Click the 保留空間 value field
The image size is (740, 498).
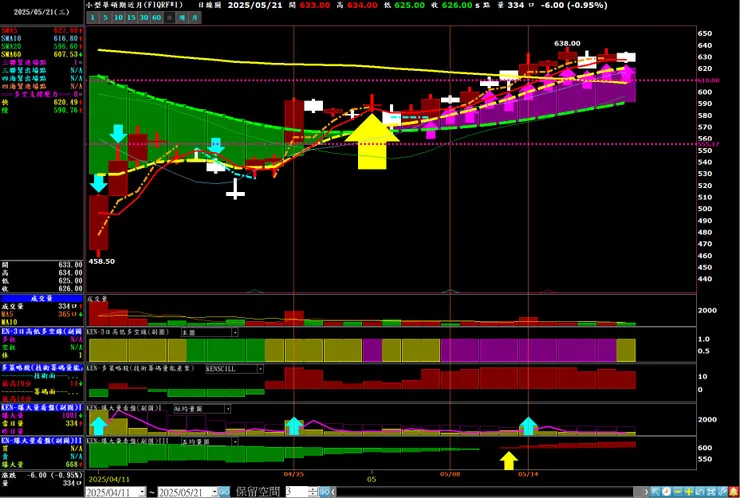coord(297,492)
